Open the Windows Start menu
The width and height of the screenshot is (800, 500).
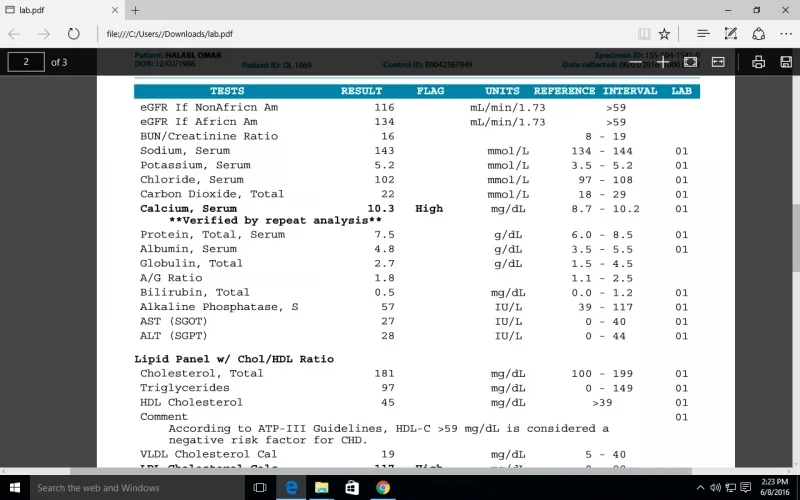click(x=15, y=488)
